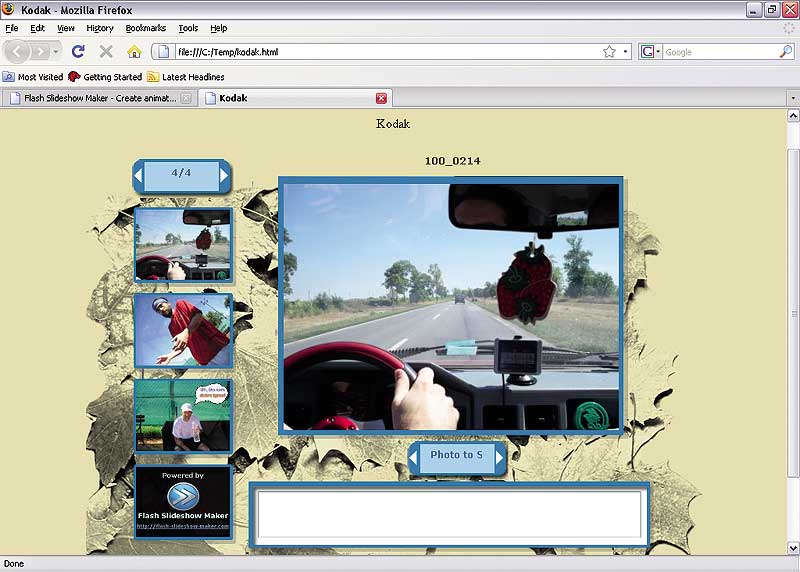
Task: Go to previous thumbnail page
Action: [138, 175]
